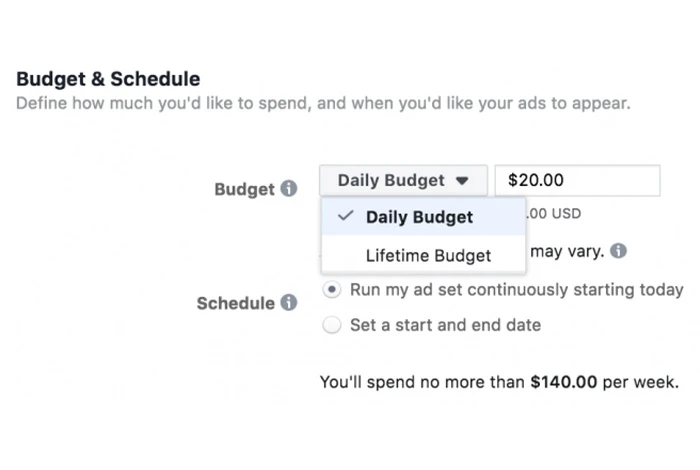Screen dimensions: 700x470
Task: Click the dropdown caret arrow on budget selector
Action: 461,182
